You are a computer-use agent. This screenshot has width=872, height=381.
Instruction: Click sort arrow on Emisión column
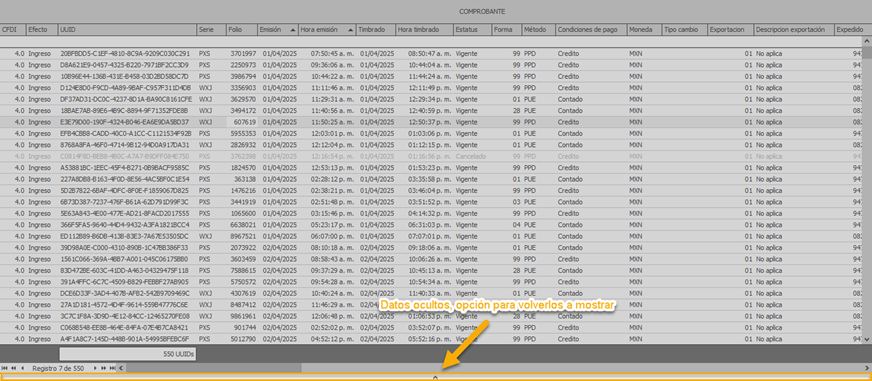tap(293, 29)
